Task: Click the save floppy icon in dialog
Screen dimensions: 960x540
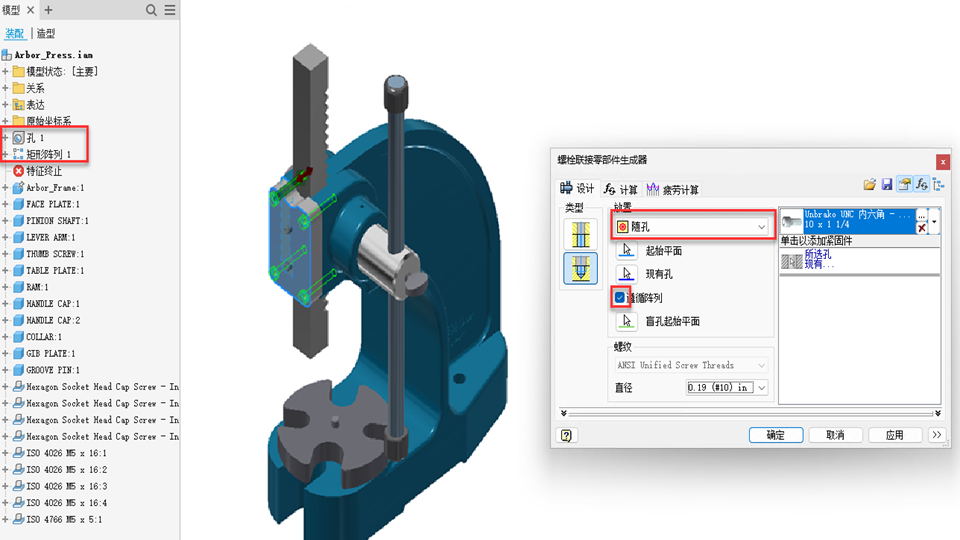Action: point(887,184)
